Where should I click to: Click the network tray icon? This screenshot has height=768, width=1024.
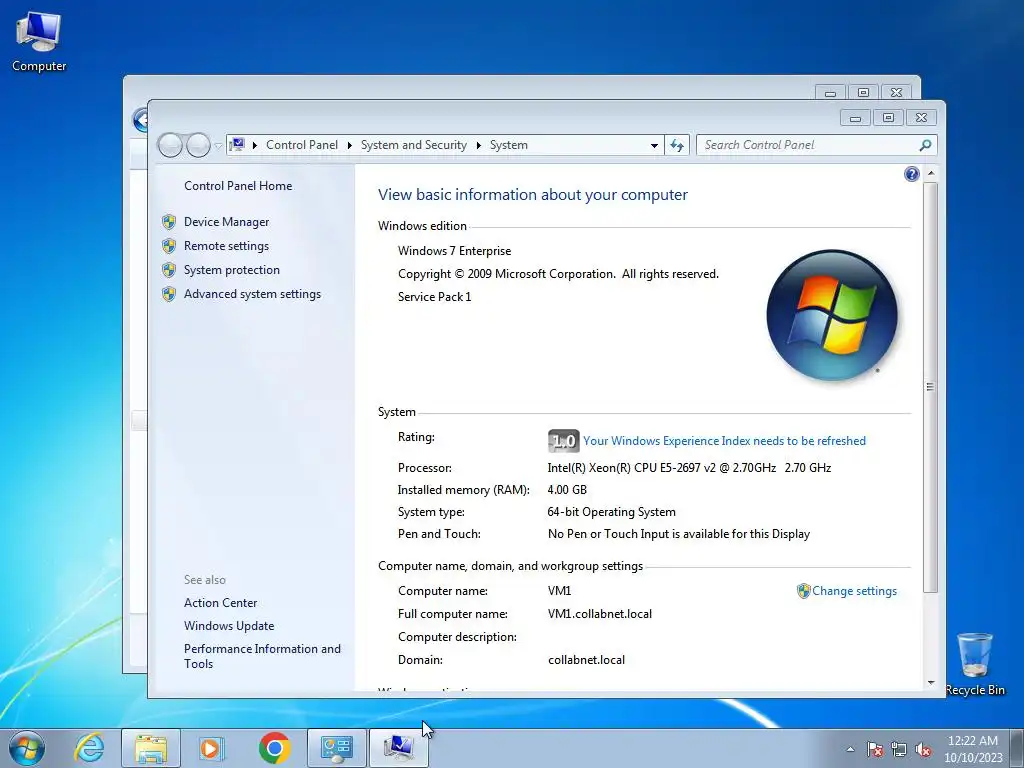(899, 750)
